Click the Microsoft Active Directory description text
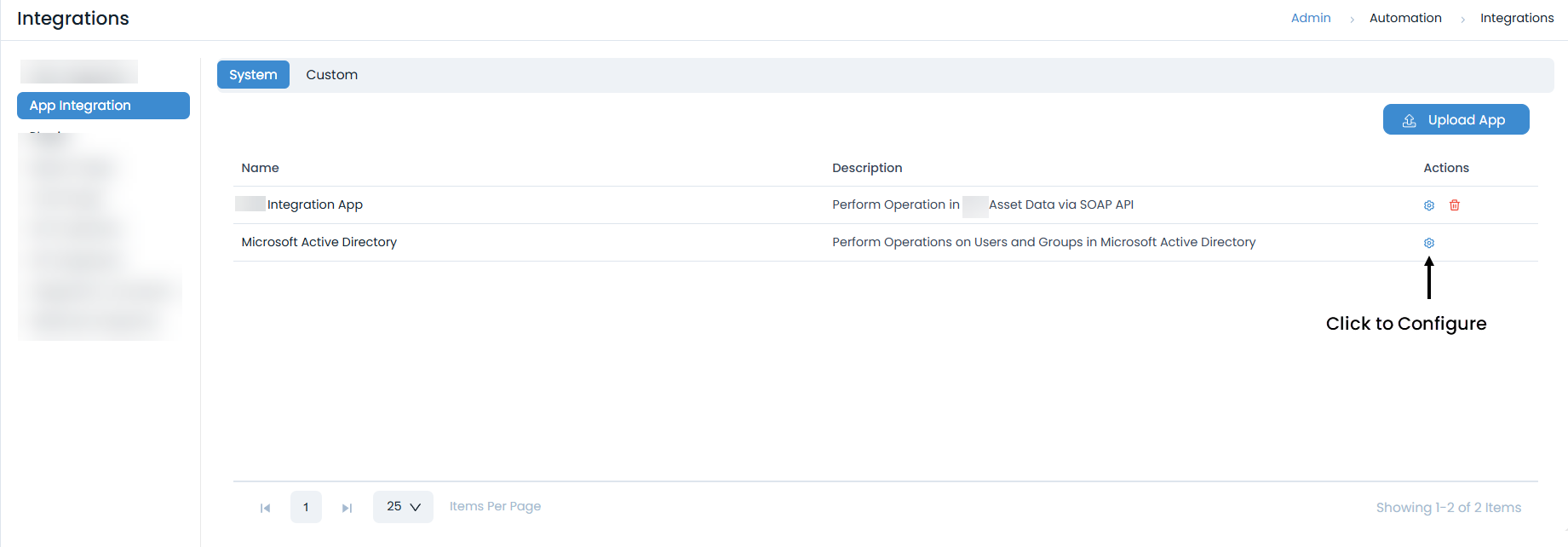This screenshot has height=547, width=1568. pyautogui.click(x=1043, y=242)
